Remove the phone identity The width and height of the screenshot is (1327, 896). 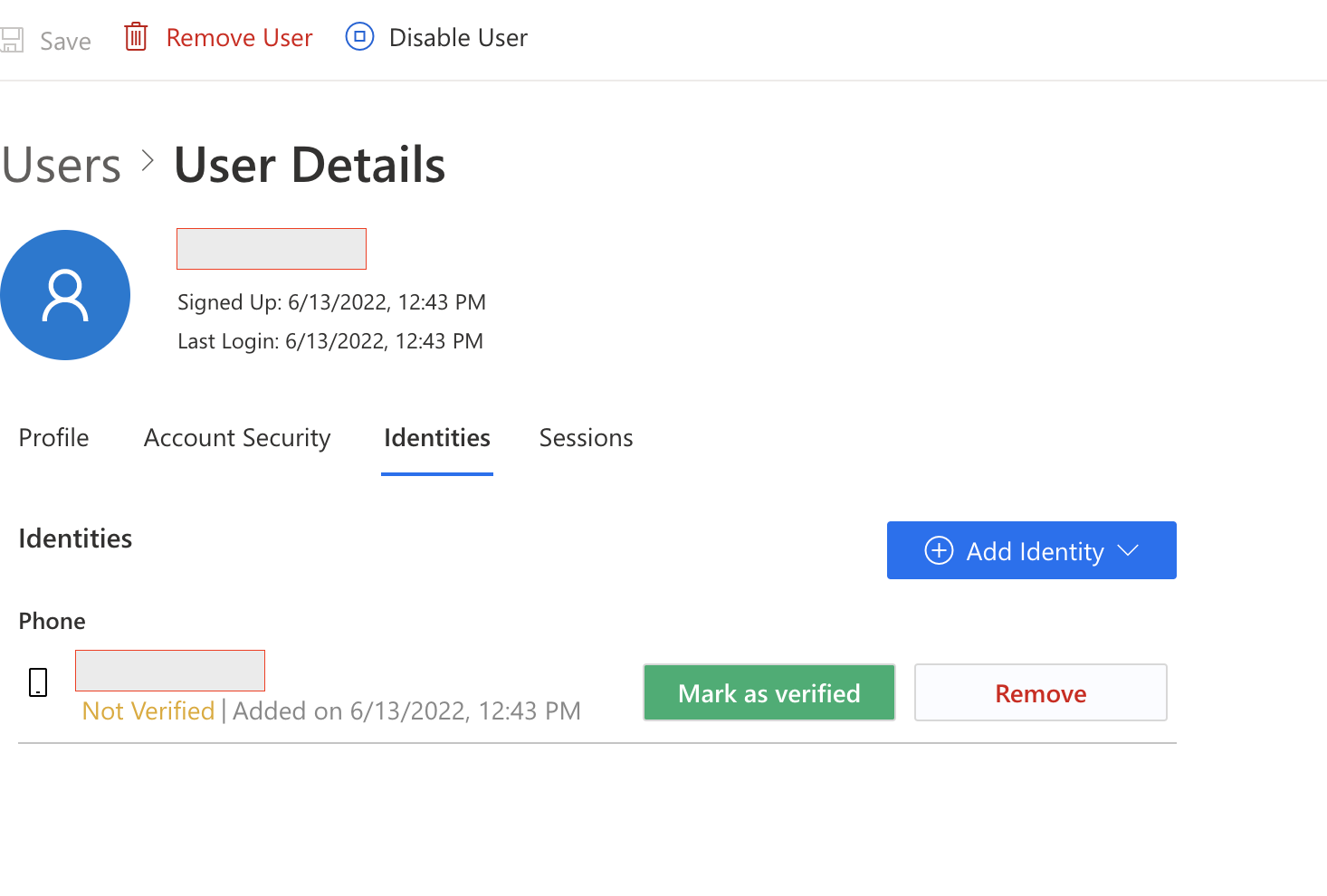click(1039, 692)
